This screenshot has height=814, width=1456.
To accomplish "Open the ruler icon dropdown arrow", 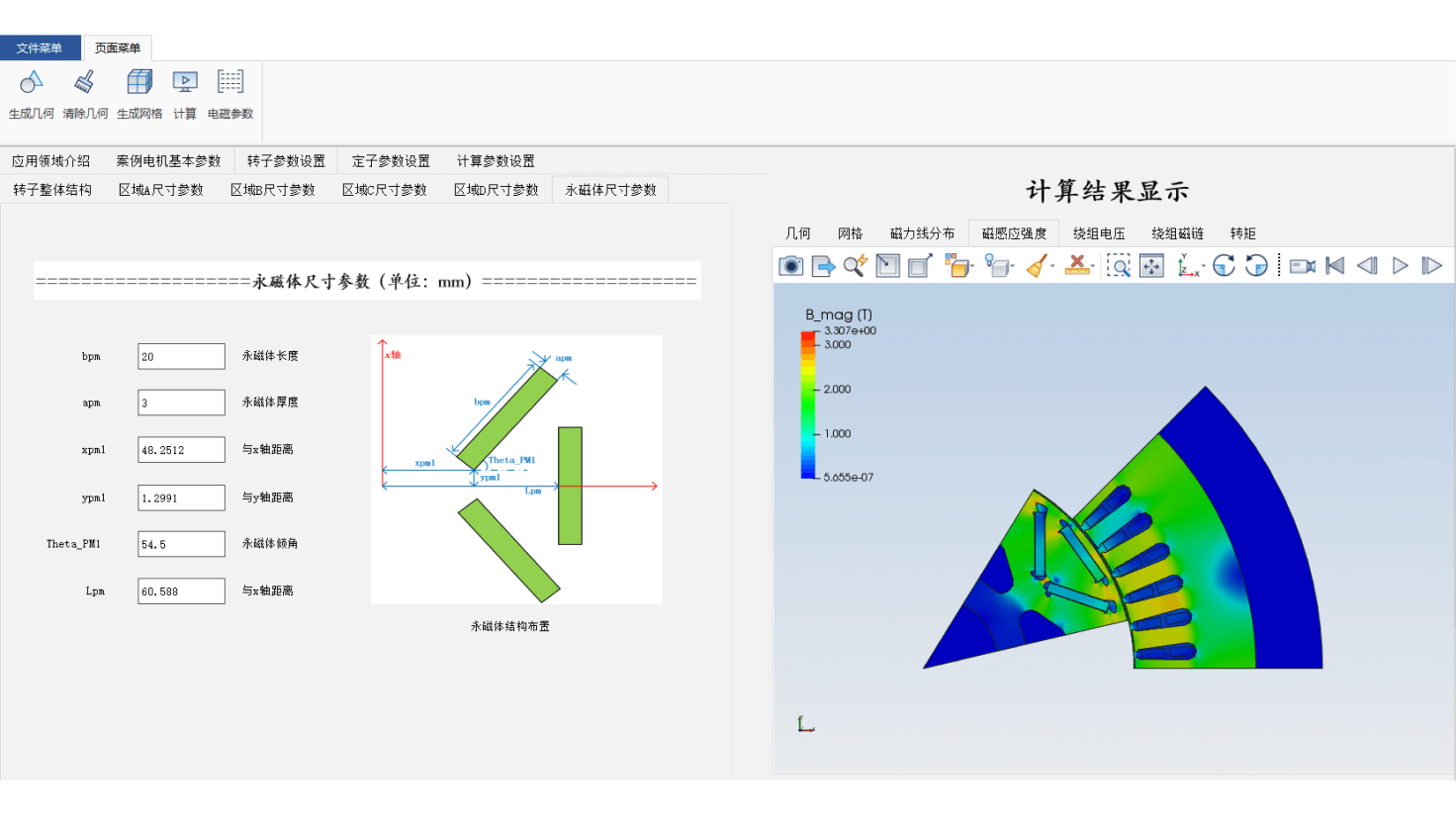I will click(1093, 266).
